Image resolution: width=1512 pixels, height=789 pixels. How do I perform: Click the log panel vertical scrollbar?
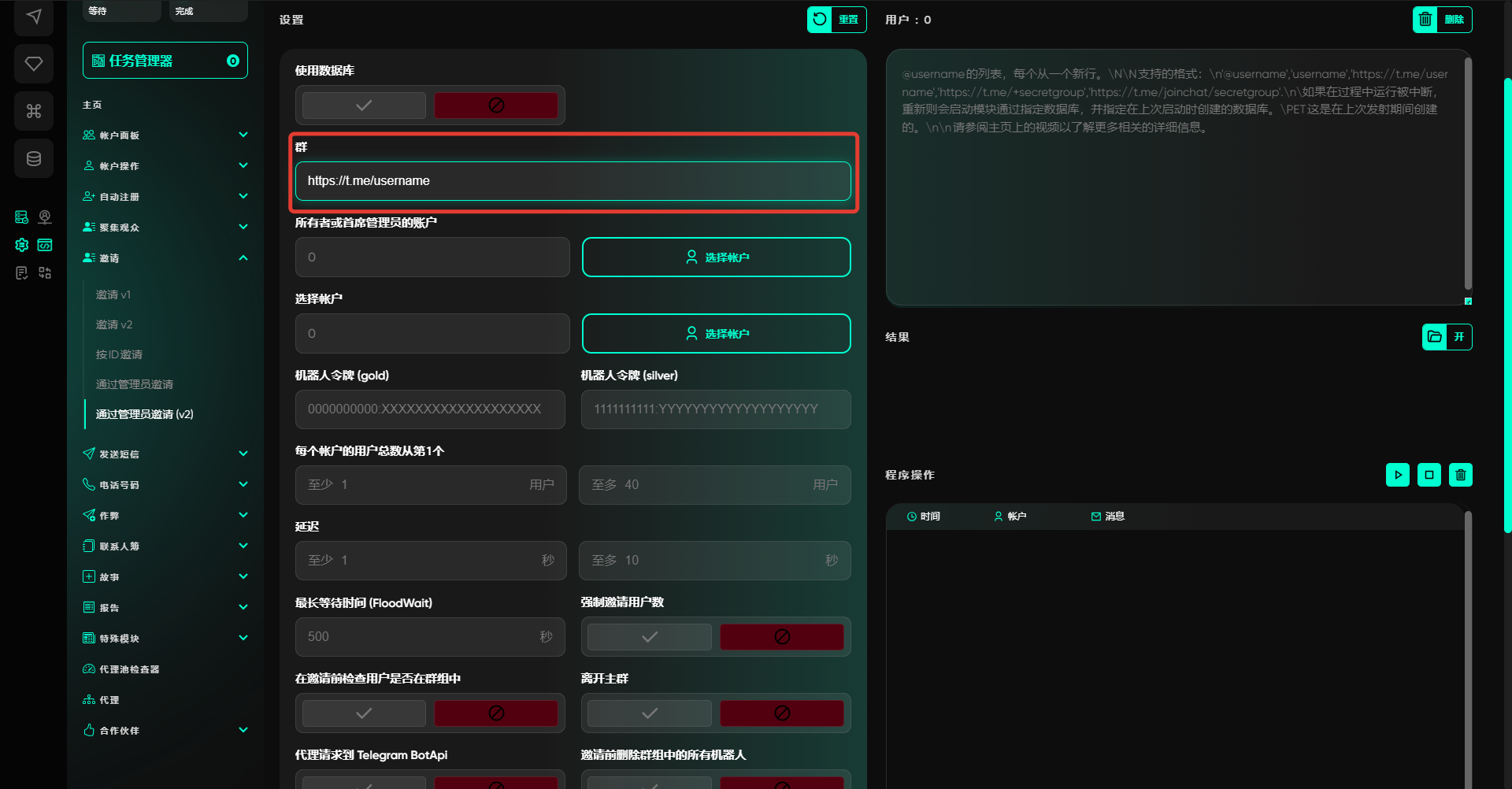point(1467,646)
